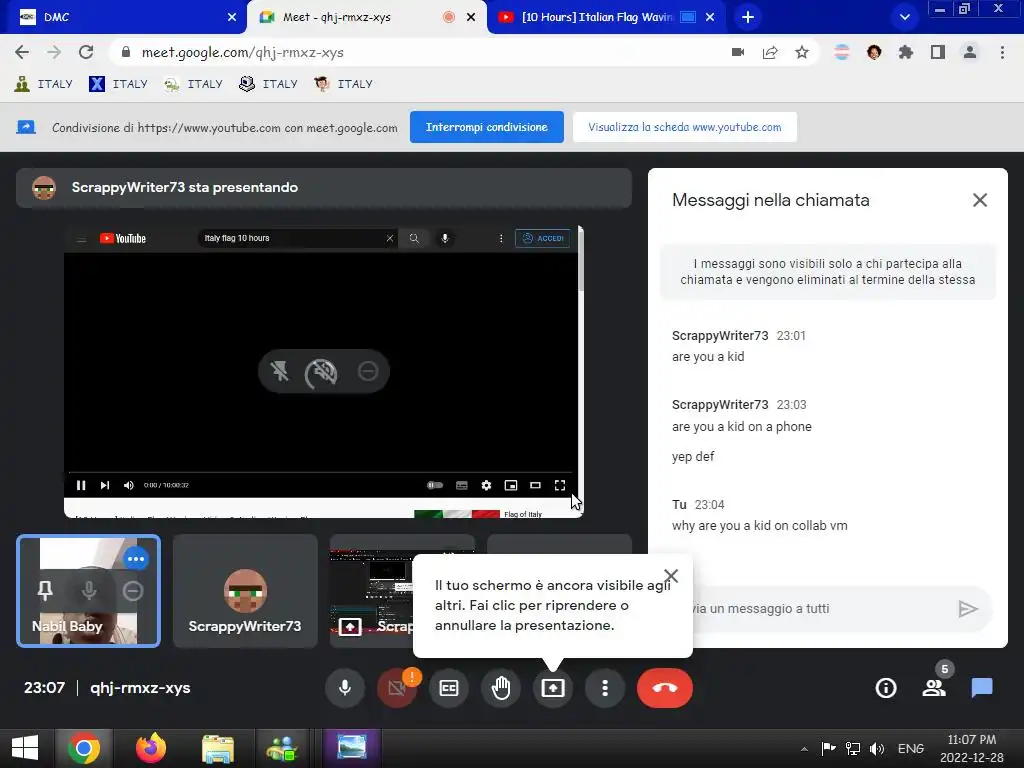This screenshot has width=1024, height=768.
Task: Open Windows Start menu
Action: 25,748
